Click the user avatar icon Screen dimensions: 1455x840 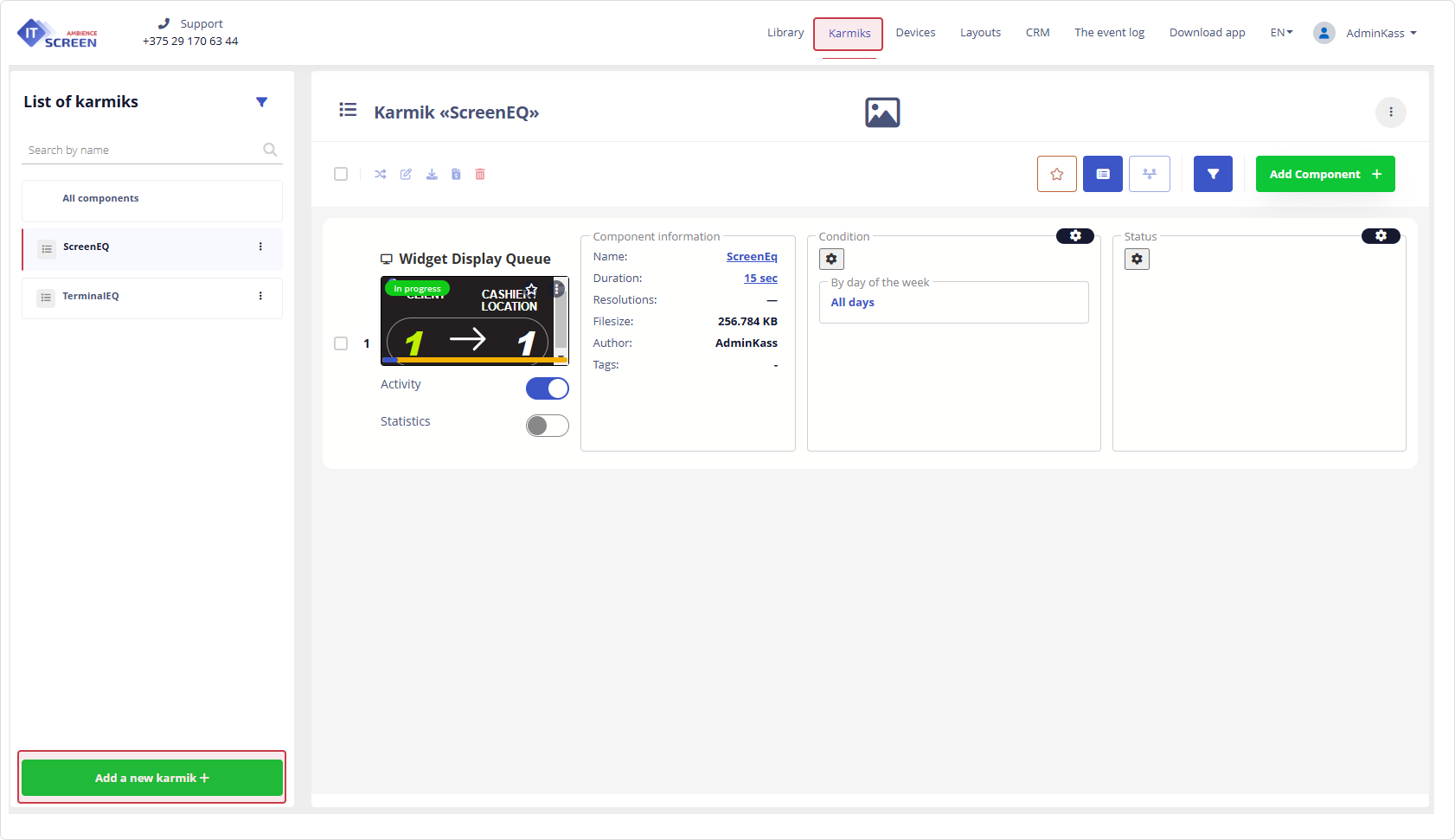pos(1324,33)
